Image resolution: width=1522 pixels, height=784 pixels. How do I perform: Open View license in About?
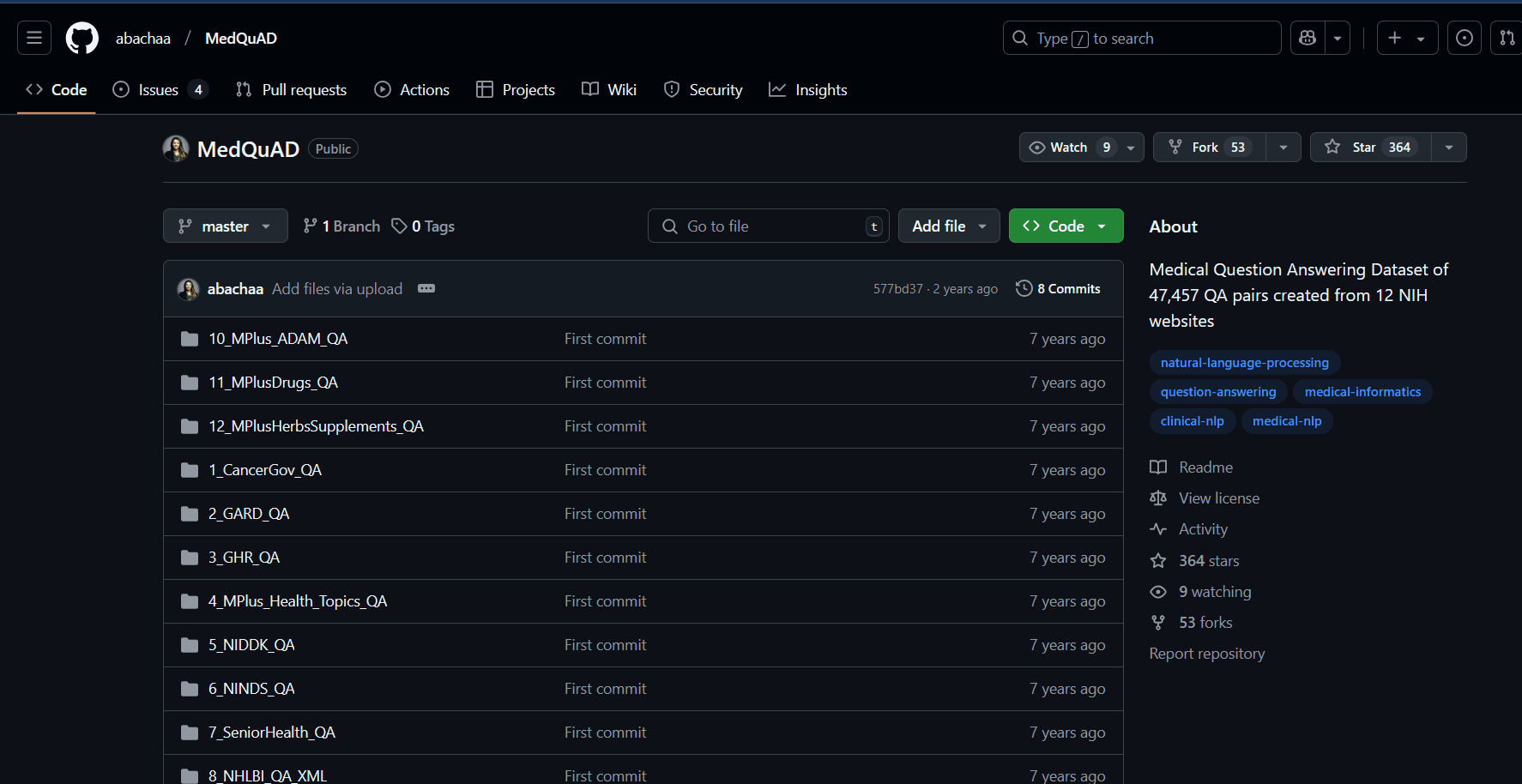pos(1205,498)
